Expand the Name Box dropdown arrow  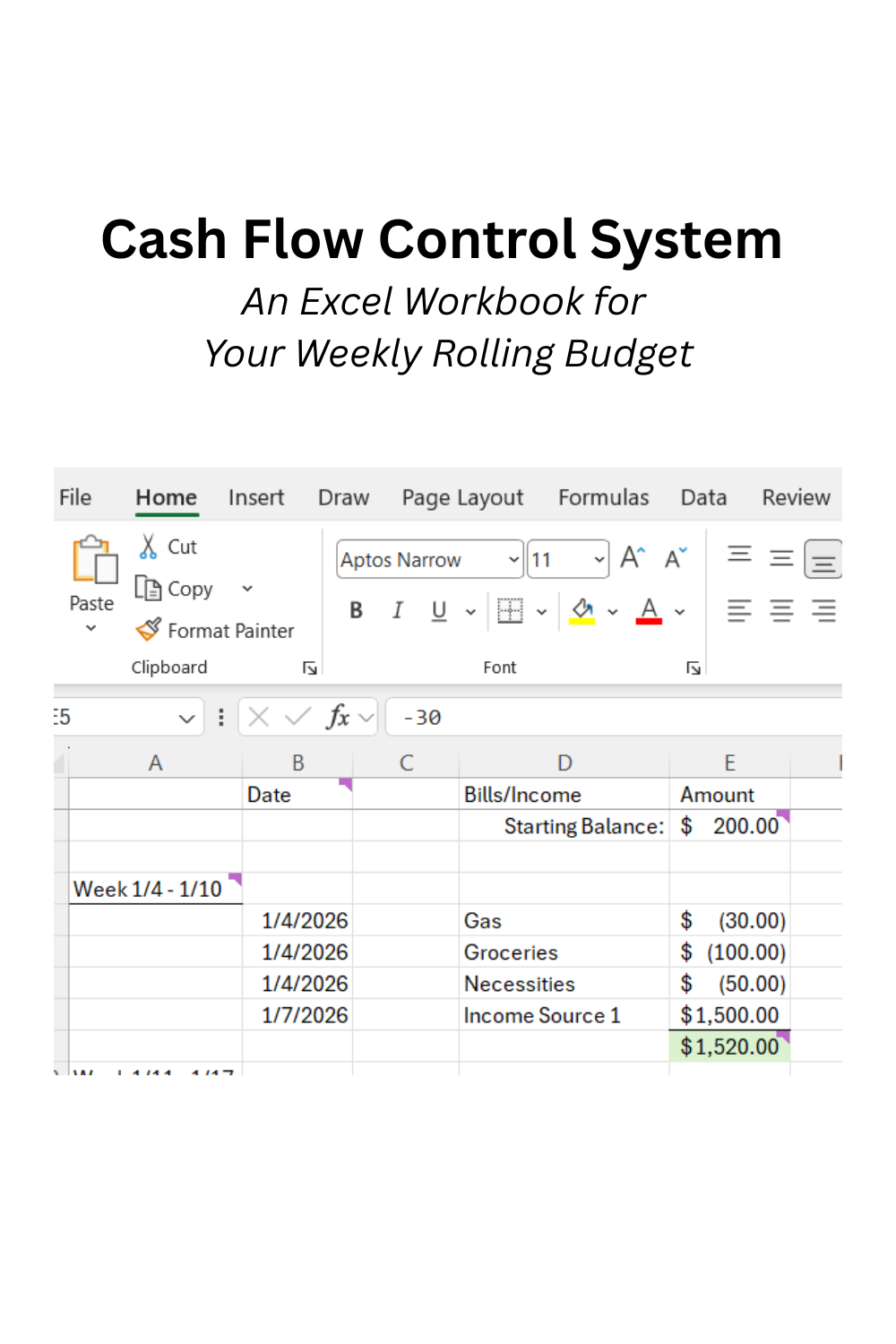pyautogui.click(x=186, y=718)
